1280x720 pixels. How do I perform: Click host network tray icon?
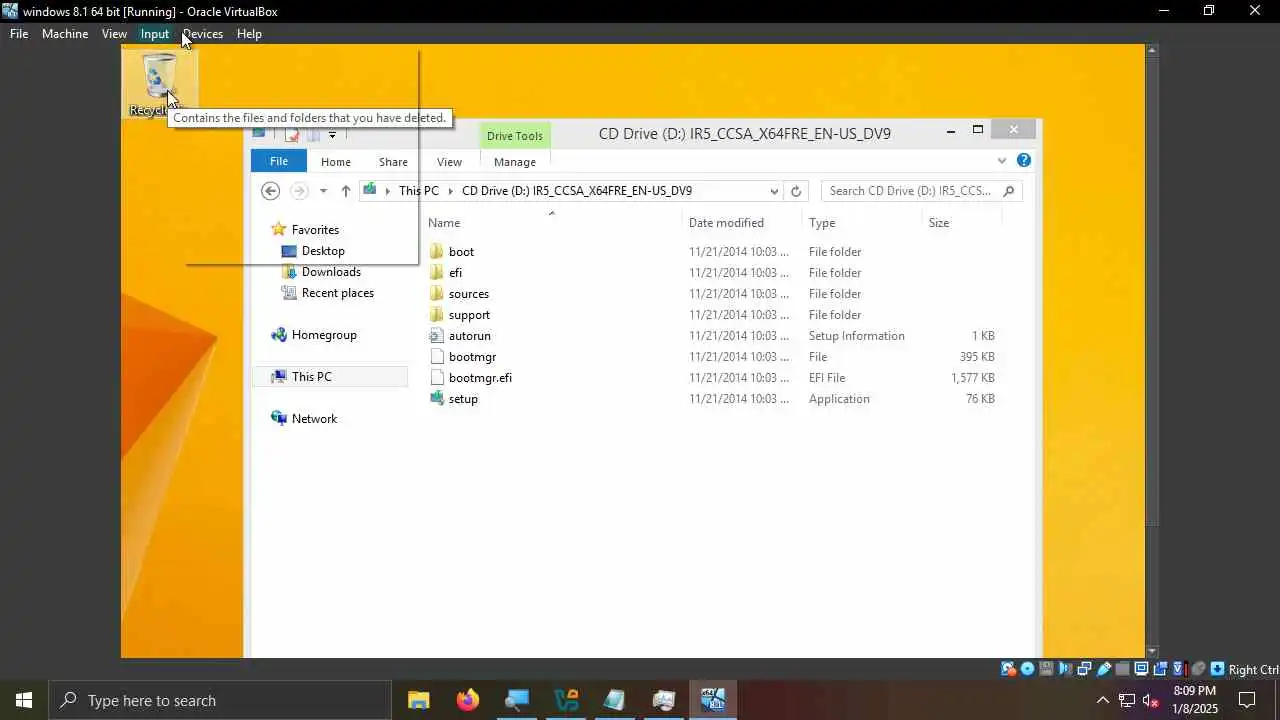(1127, 700)
